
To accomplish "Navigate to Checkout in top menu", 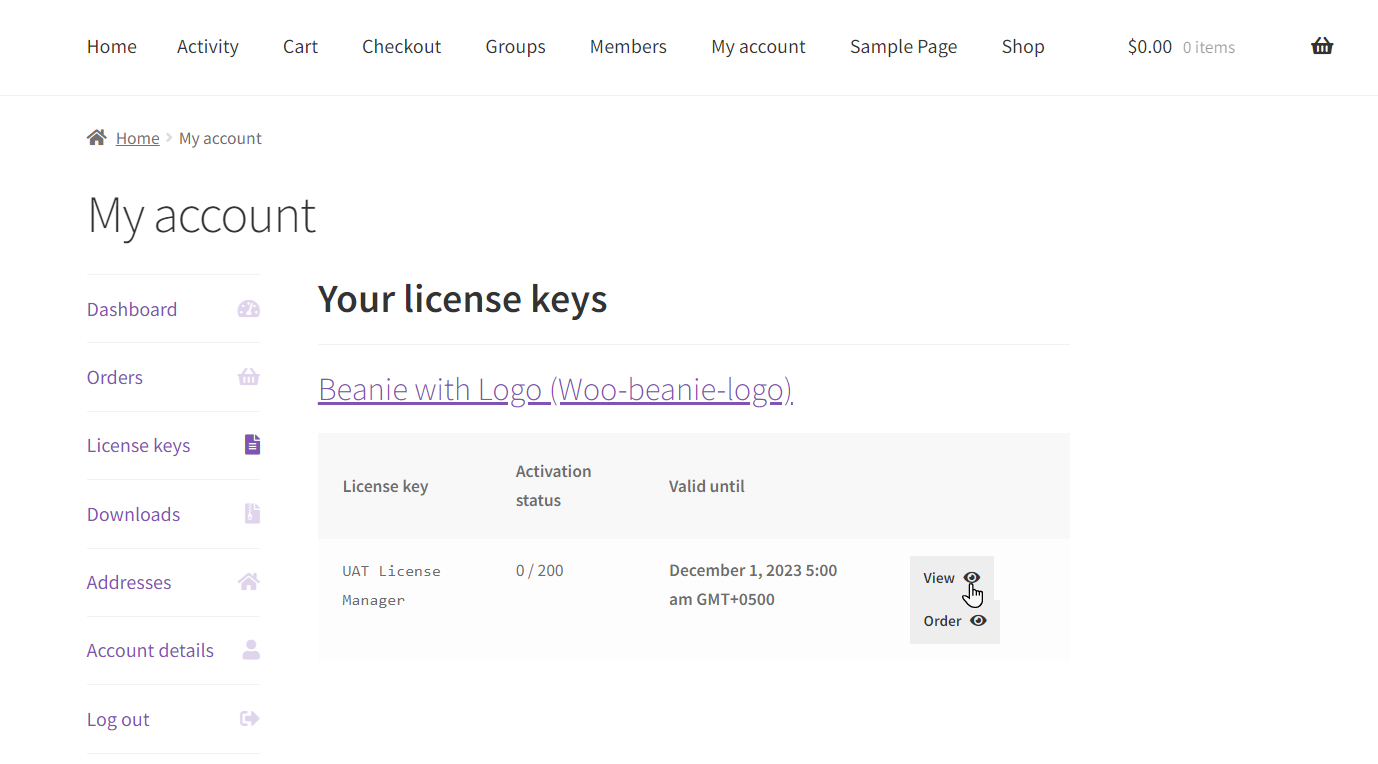I will pyautogui.click(x=401, y=47).
